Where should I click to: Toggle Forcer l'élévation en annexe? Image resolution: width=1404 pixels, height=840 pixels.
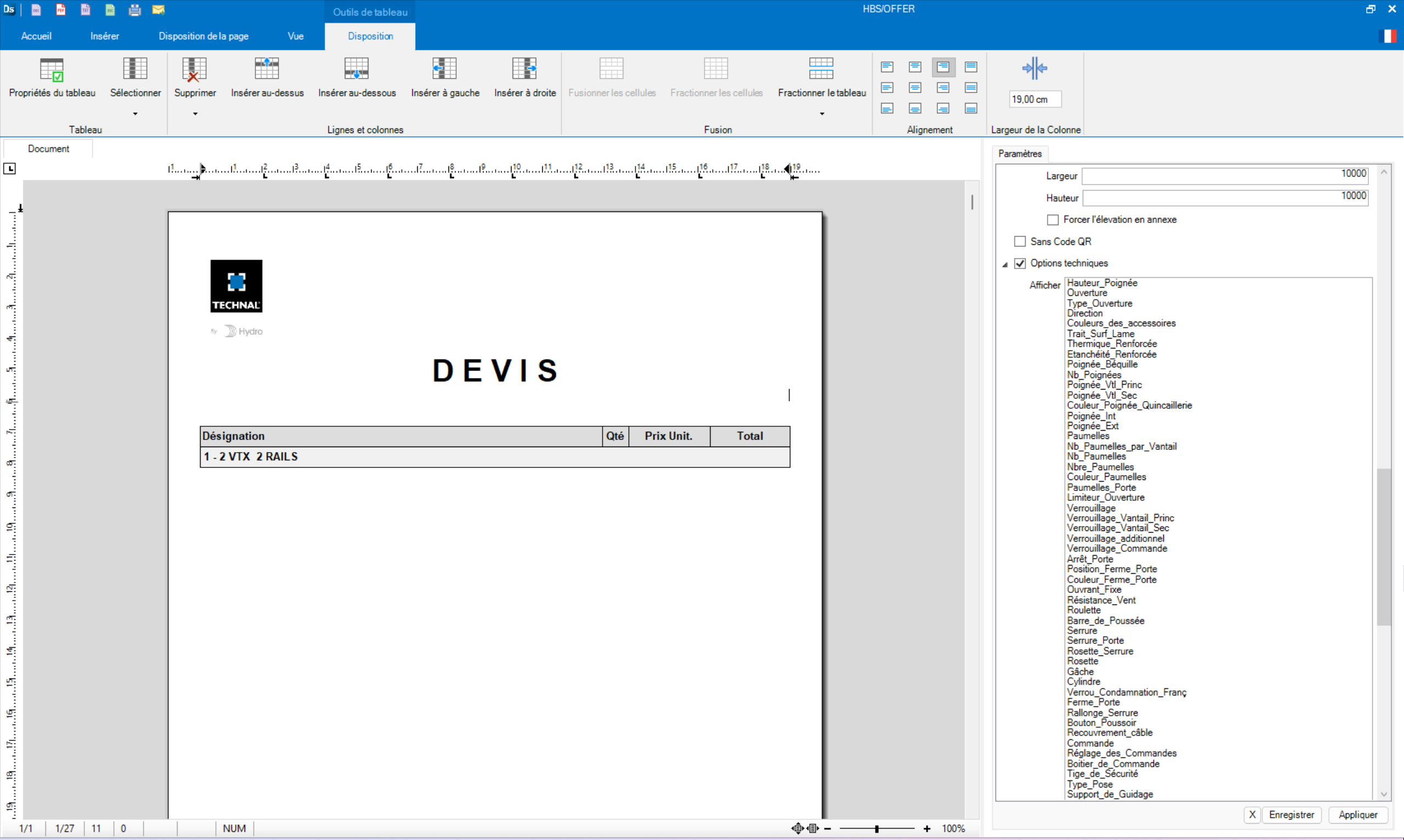pos(1053,220)
